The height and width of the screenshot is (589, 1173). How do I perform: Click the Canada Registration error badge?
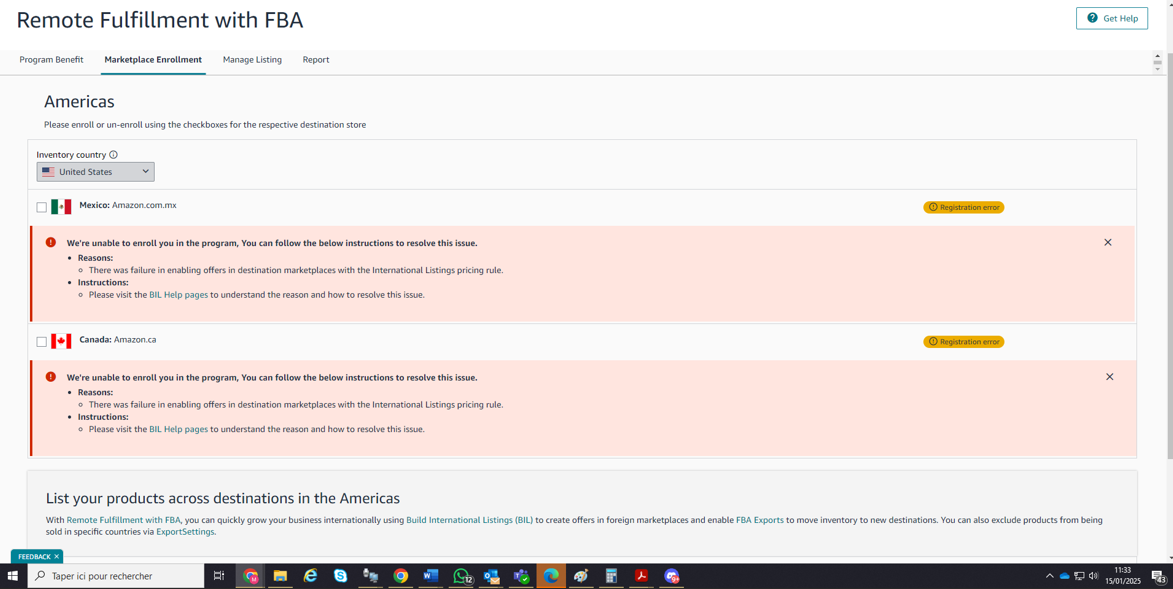coord(964,342)
